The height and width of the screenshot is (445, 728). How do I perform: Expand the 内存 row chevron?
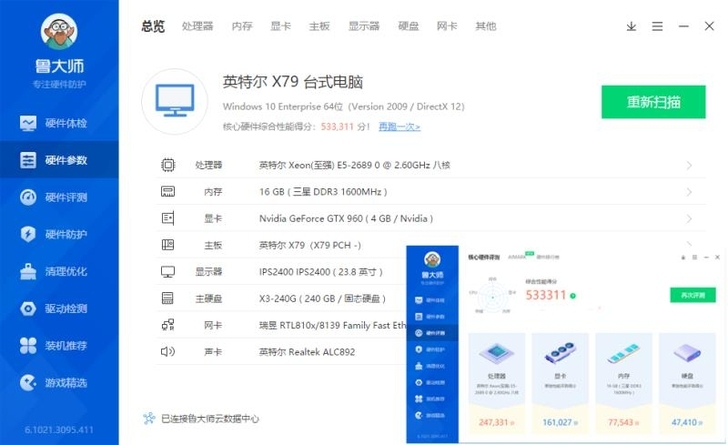point(689,192)
